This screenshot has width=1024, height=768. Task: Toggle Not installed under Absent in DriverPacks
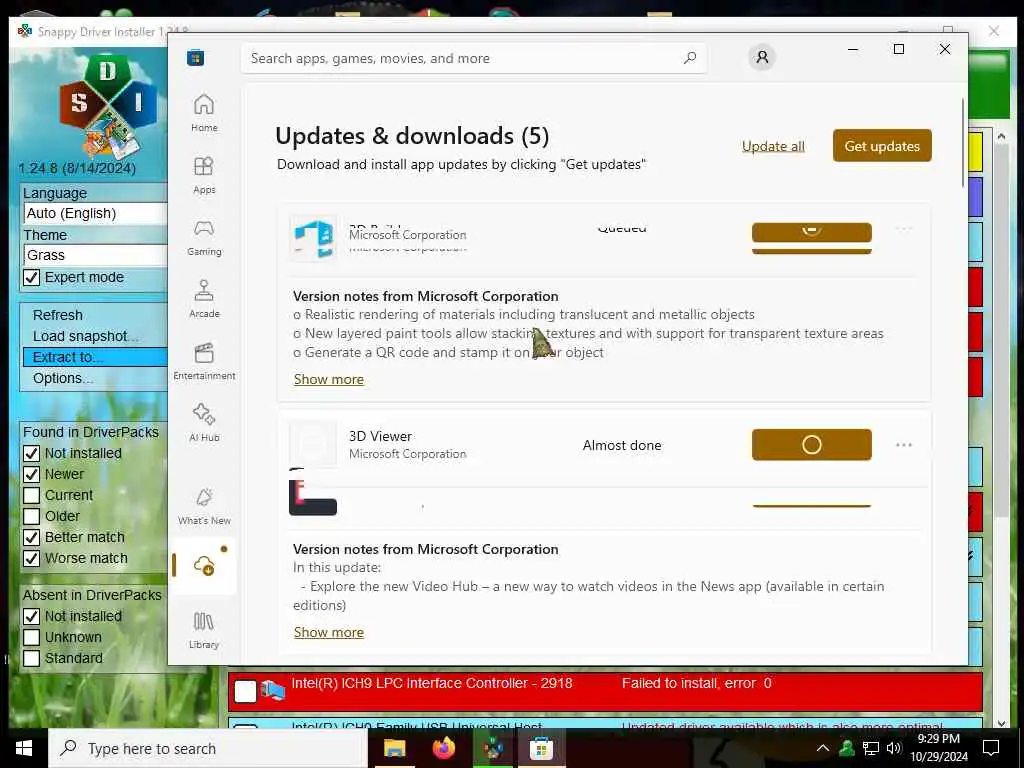[x=31, y=616]
